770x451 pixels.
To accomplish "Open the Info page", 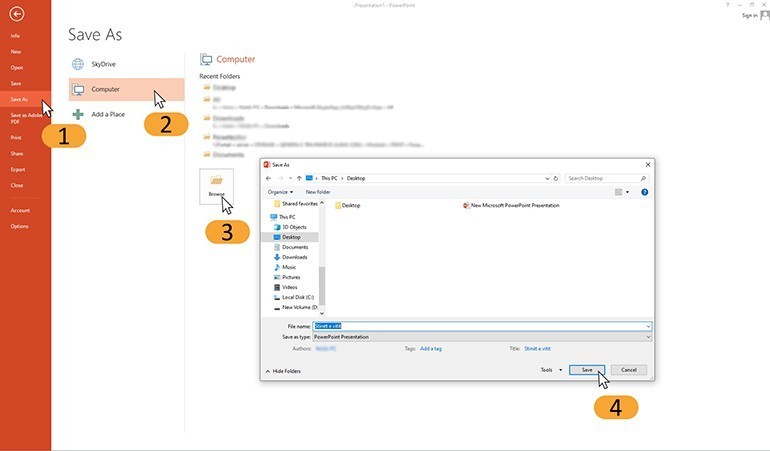I will coord(15,36).
